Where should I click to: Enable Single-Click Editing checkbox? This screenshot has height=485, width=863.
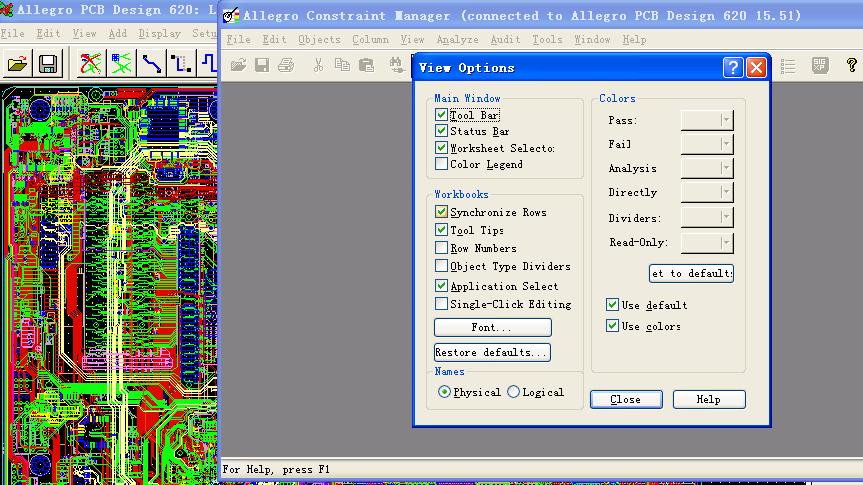point(441,304)
